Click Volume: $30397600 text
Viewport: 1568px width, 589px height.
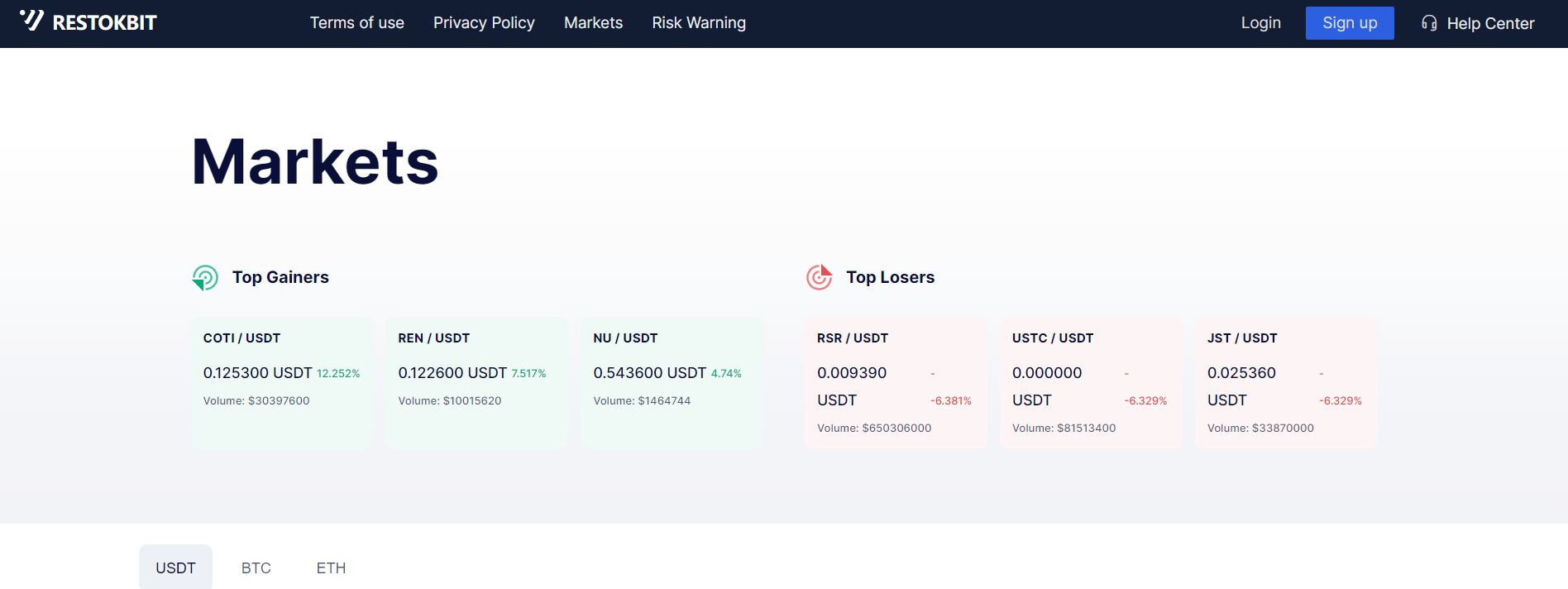point(256,401)
